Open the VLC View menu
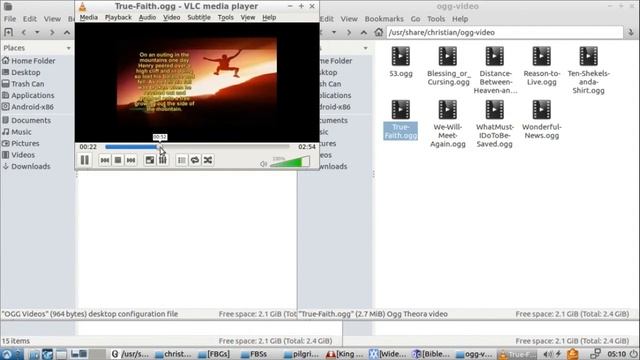 (x=247, y=18)
